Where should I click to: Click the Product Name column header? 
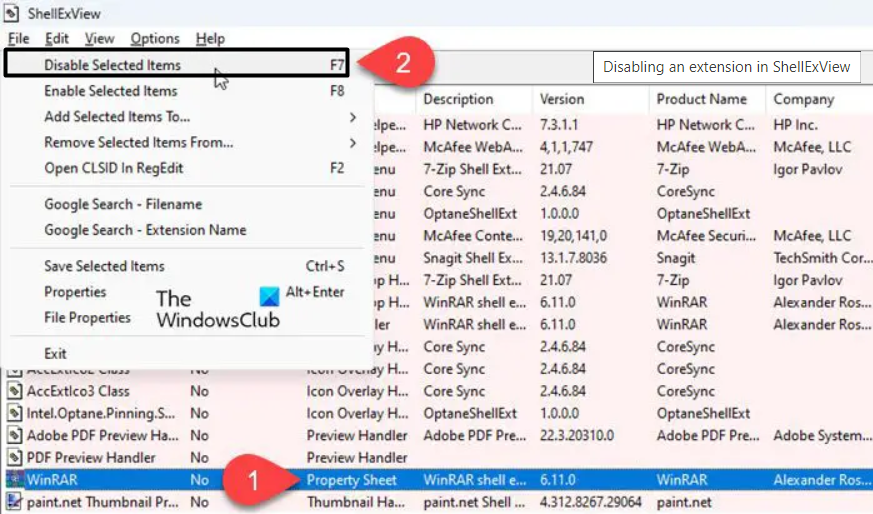702,99
